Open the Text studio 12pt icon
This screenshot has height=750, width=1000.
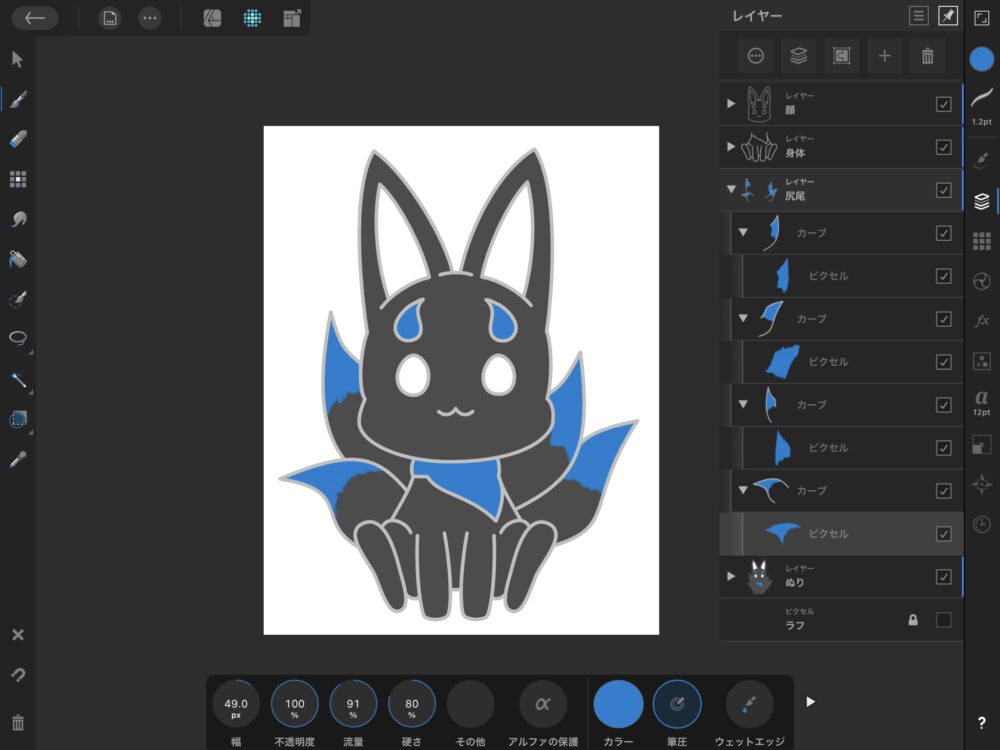point(982,402)
